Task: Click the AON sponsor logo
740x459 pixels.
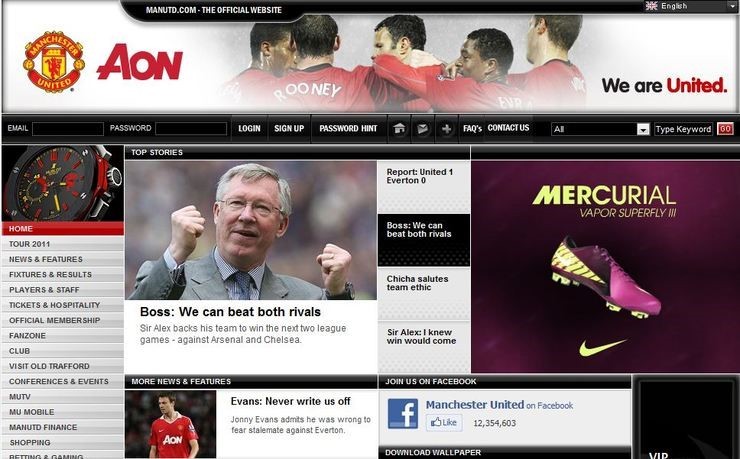Action: [x=140, y=62]
